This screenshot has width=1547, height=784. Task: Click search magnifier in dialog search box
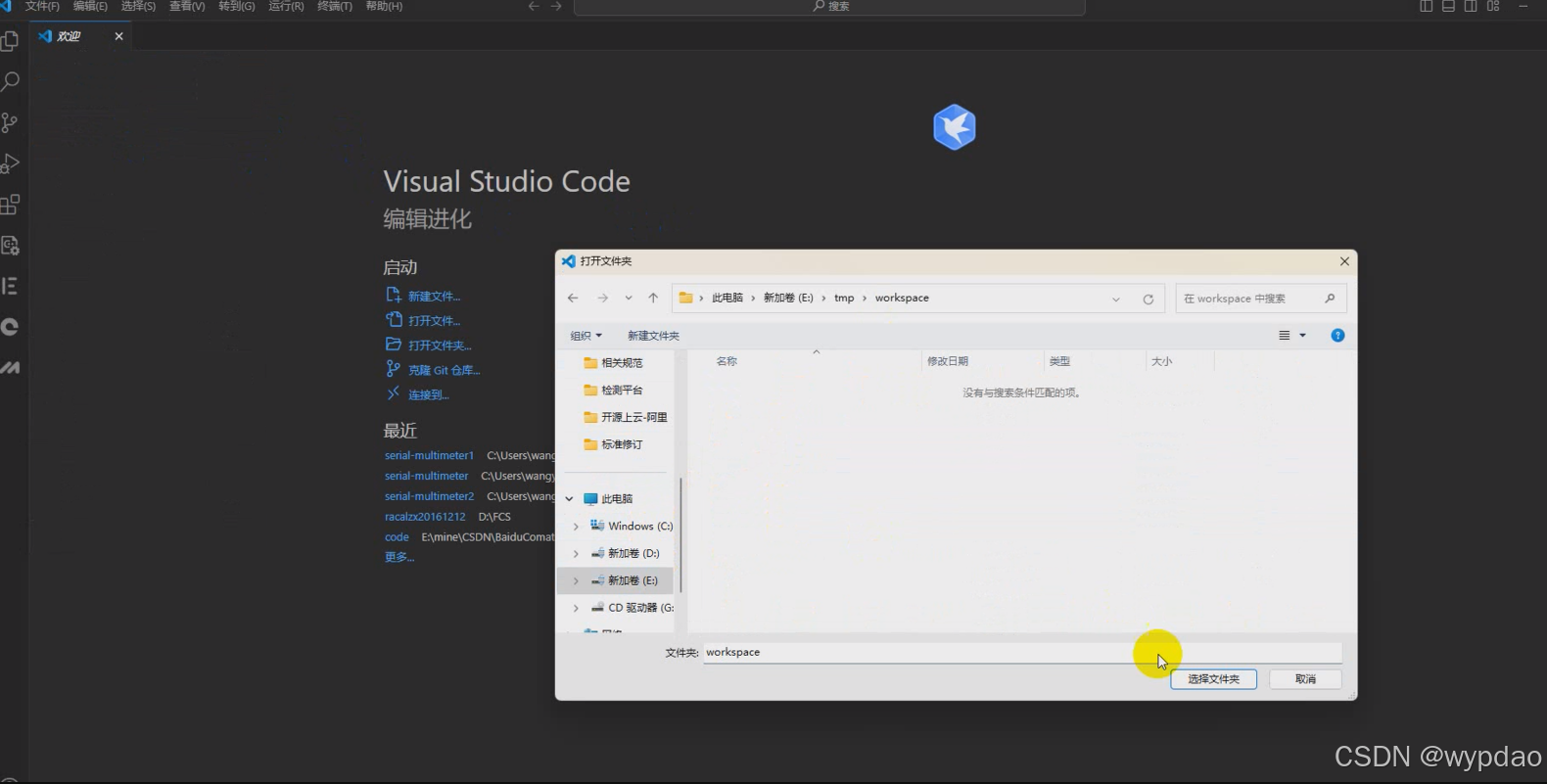pyautogui.click(x=1330, y=299)
